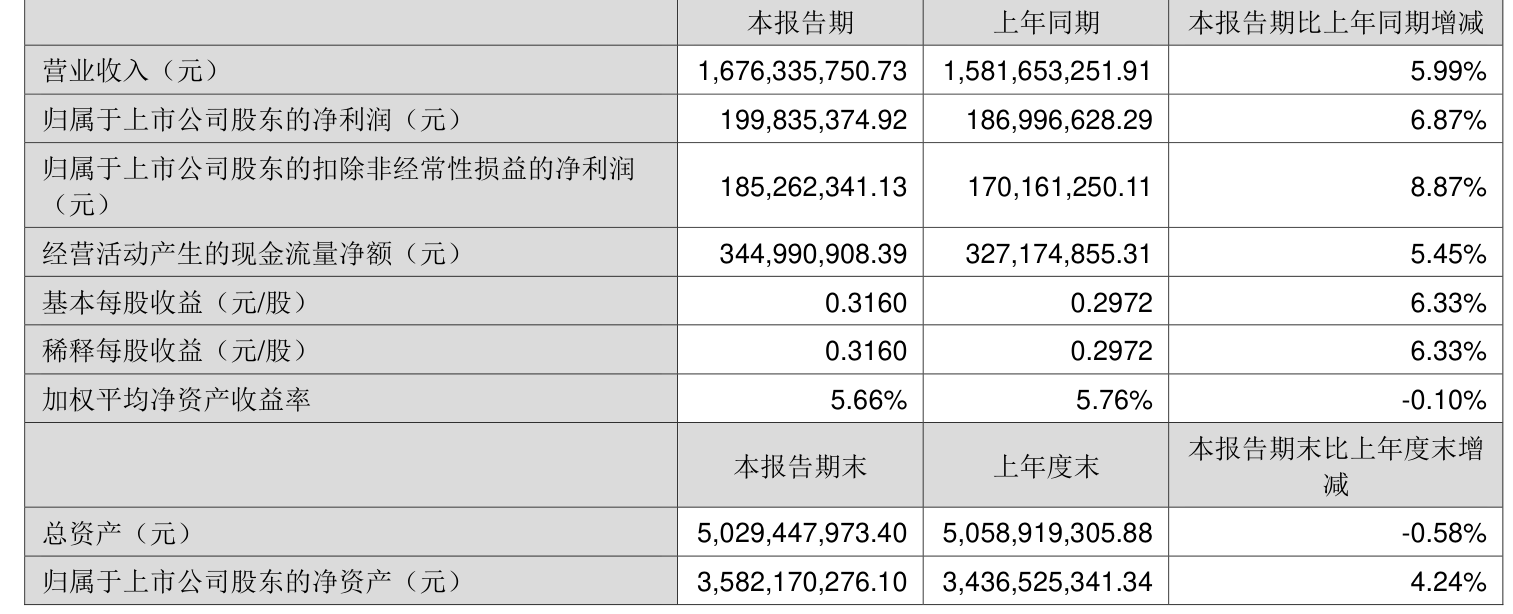The width and height of the screenshot is (1513, 614).
Task: Select net assets value 3,436,525,341.34
Action: click(x=1047, y=581)
